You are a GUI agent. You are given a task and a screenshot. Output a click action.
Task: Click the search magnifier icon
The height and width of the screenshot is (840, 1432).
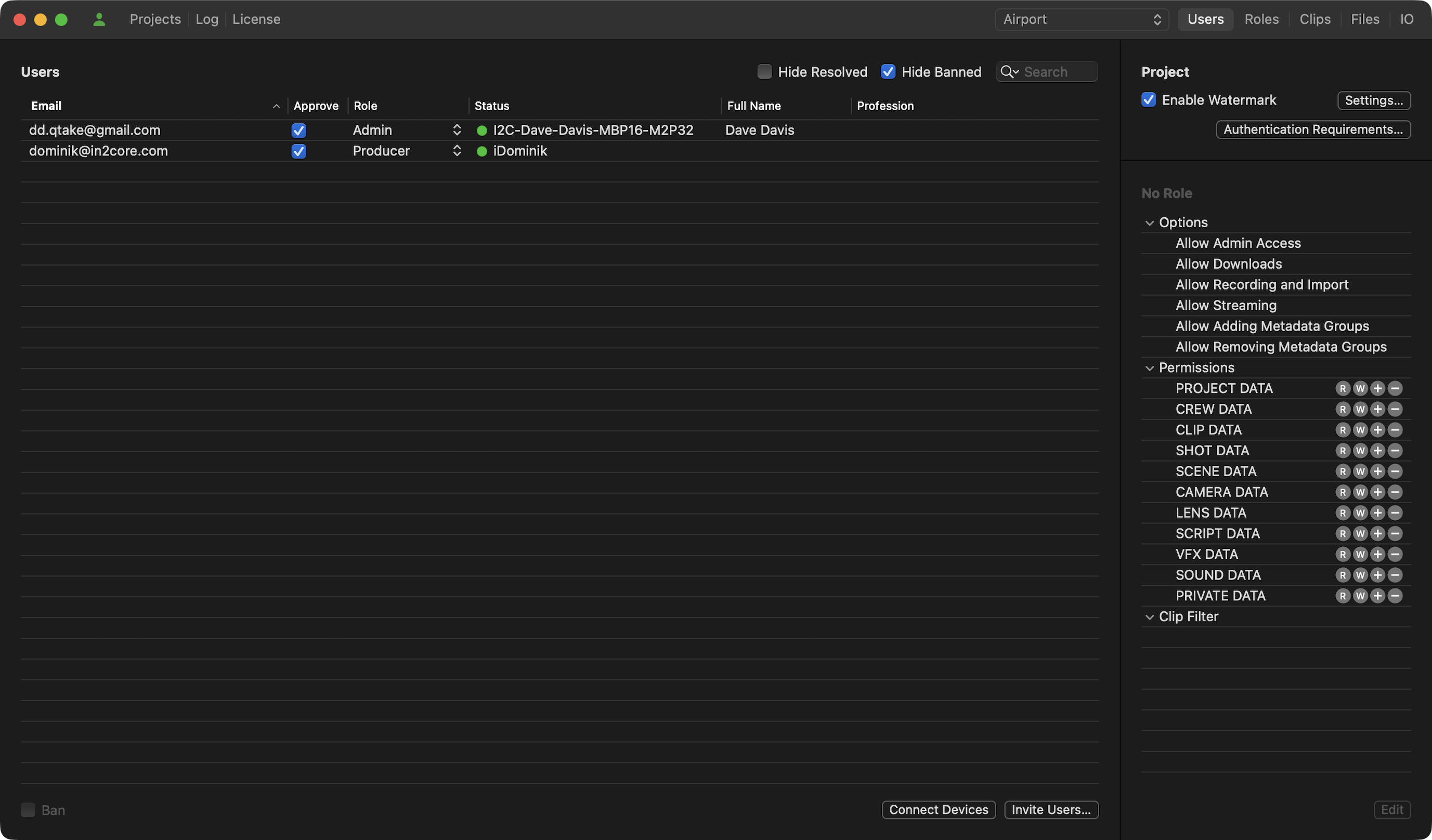(1007, 72)
